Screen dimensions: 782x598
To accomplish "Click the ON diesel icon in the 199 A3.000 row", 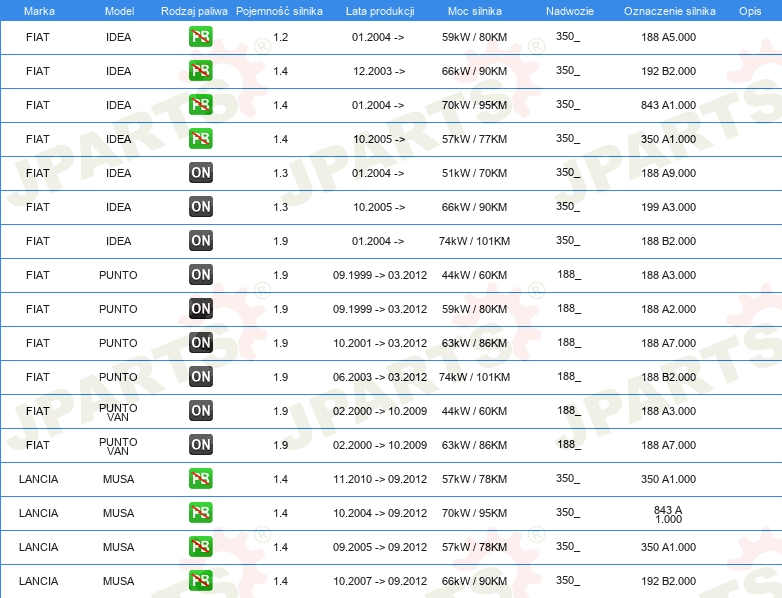I will pyautogui.click(x=200, y=206).
